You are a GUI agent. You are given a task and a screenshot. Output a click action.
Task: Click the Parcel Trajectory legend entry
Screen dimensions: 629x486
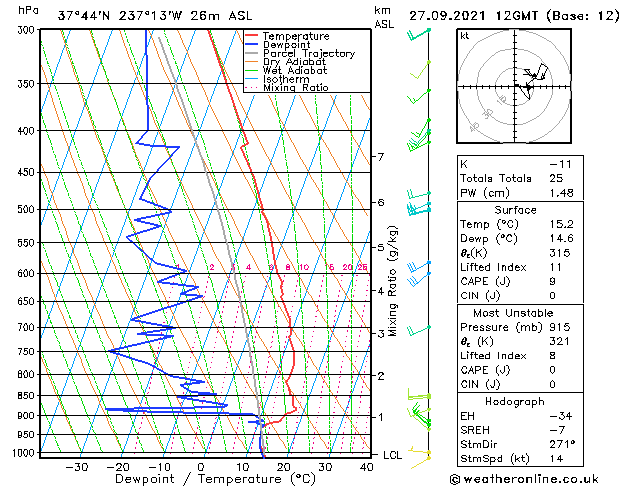coord(309,53)
